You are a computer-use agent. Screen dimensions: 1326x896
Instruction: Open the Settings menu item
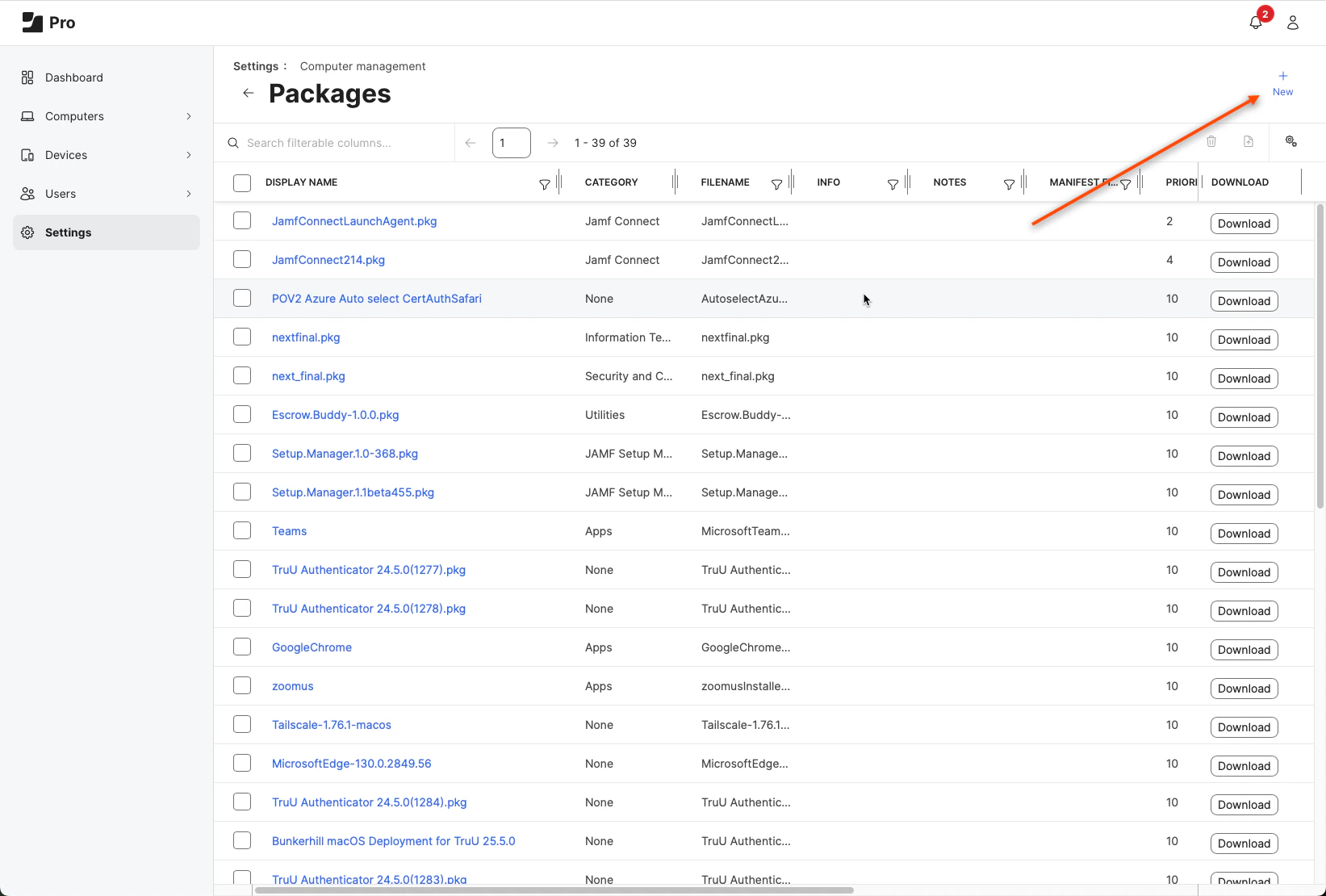click(107, 232)
